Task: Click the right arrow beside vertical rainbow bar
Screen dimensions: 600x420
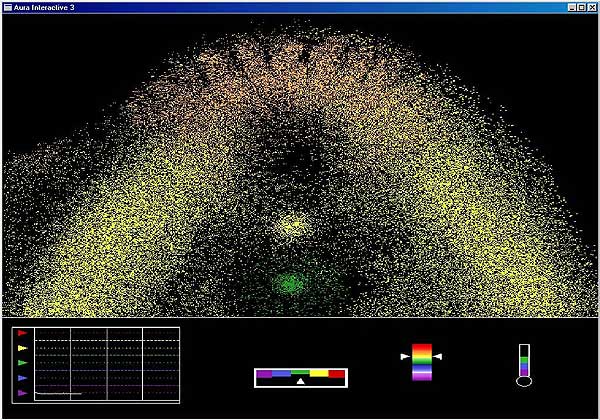Action: (438, 356)
